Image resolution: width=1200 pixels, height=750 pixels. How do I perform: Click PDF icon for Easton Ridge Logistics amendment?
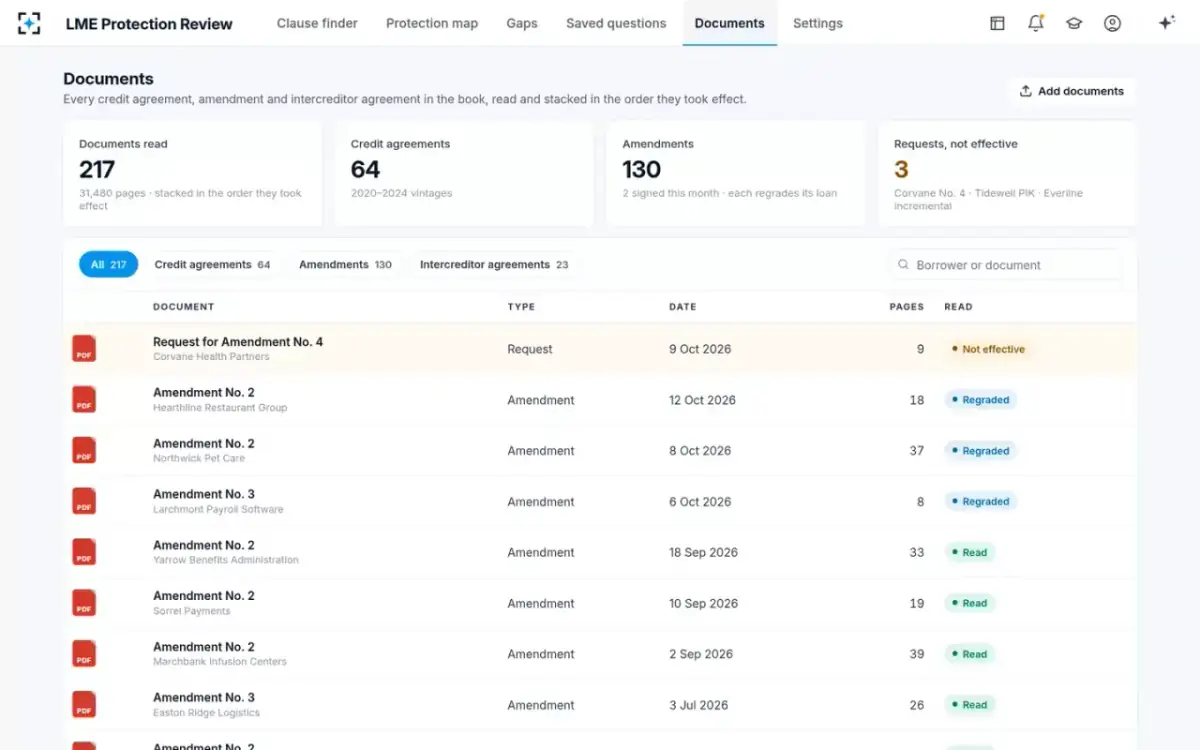84,705
